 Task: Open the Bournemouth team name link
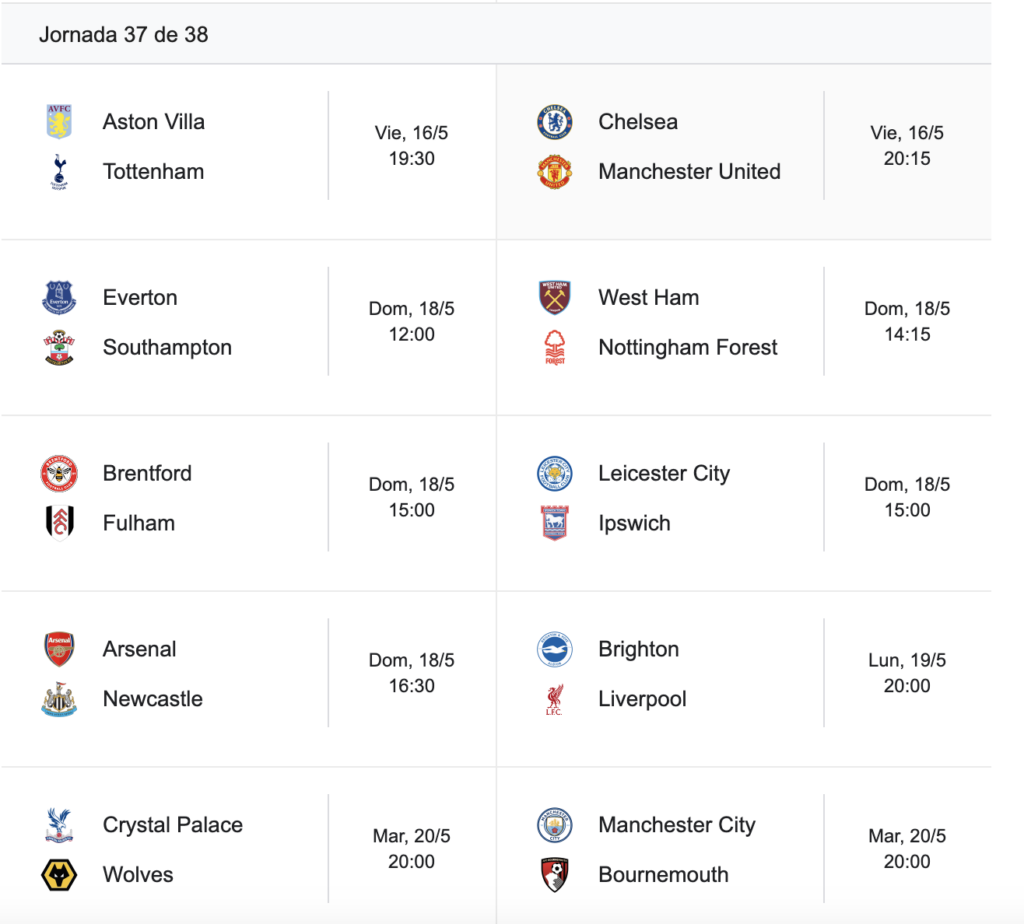[x=663, y=874]
